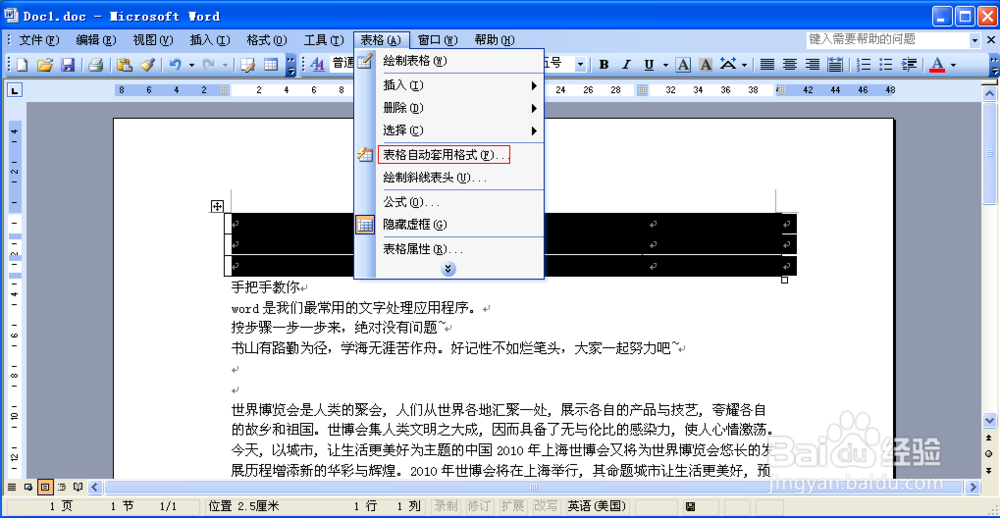Switch to Web layout view
The height and width of the screenshot is (518, 1000).
click(x=28, y=487)
